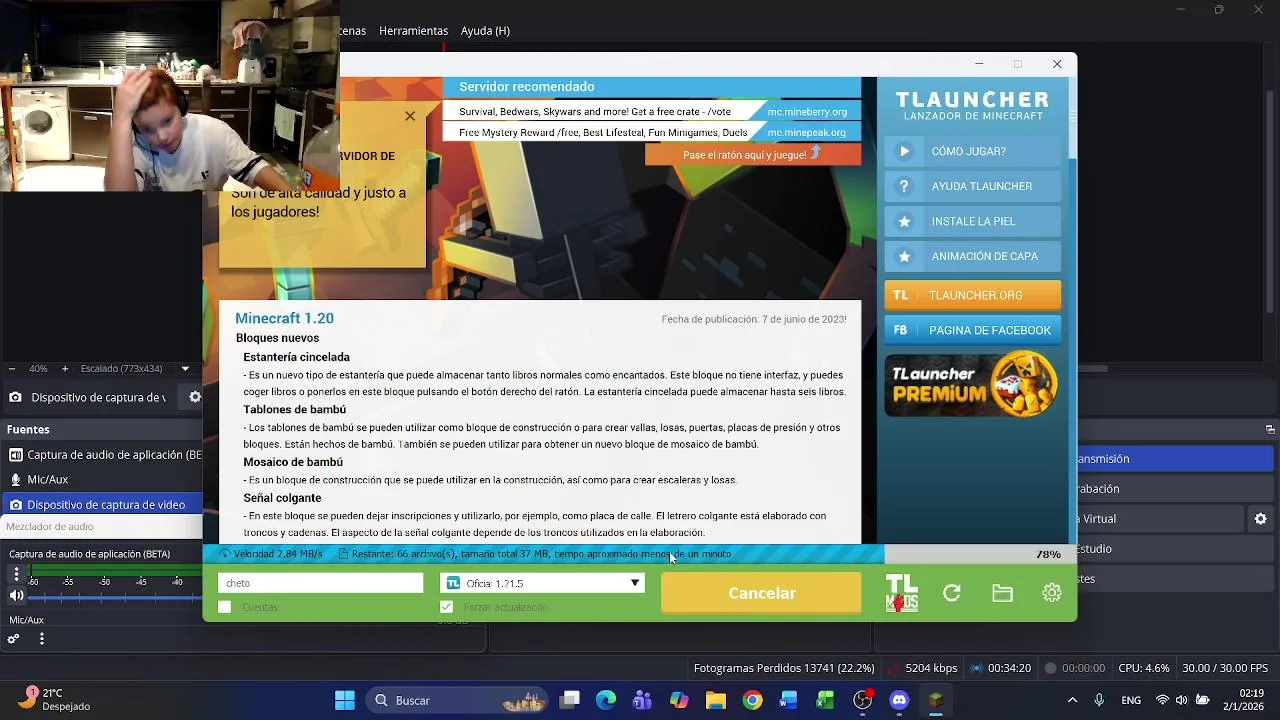Viewport: 1280px width, 720px height.
Task: Open virtual camera settings gear in OBS
Action: pos(1260,519)
